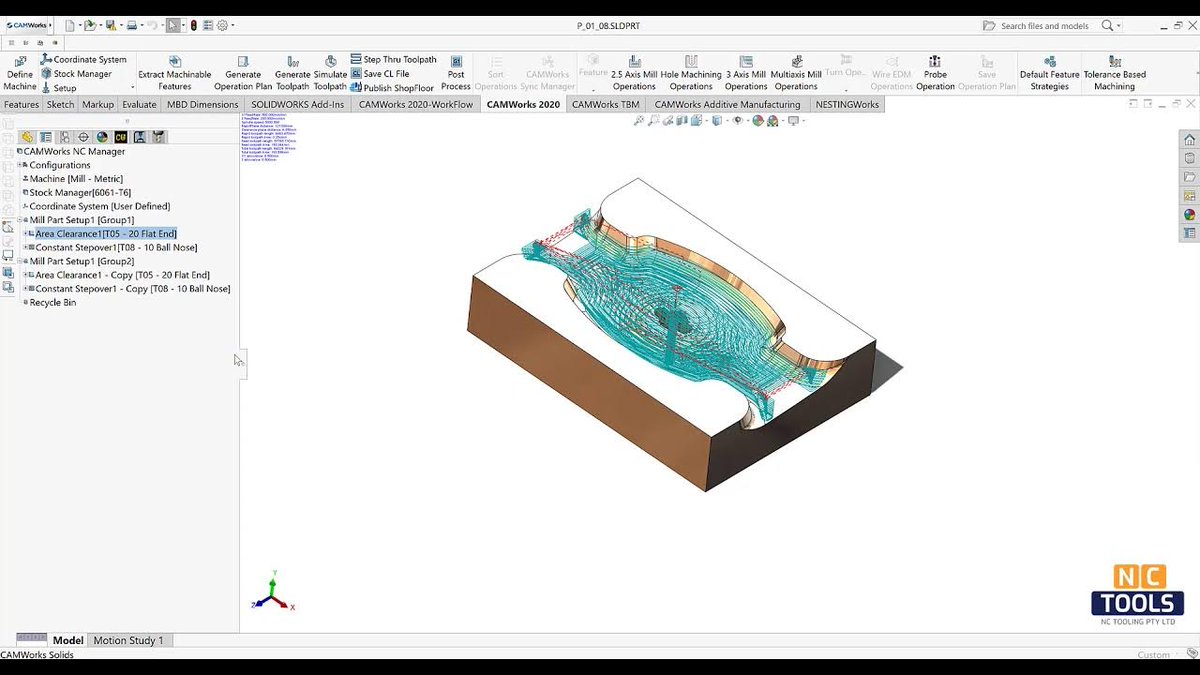Open the Turn Operations dropdown arrow
The height and width of the screenshot is (675, 1200).
click(x=846, y=89)
